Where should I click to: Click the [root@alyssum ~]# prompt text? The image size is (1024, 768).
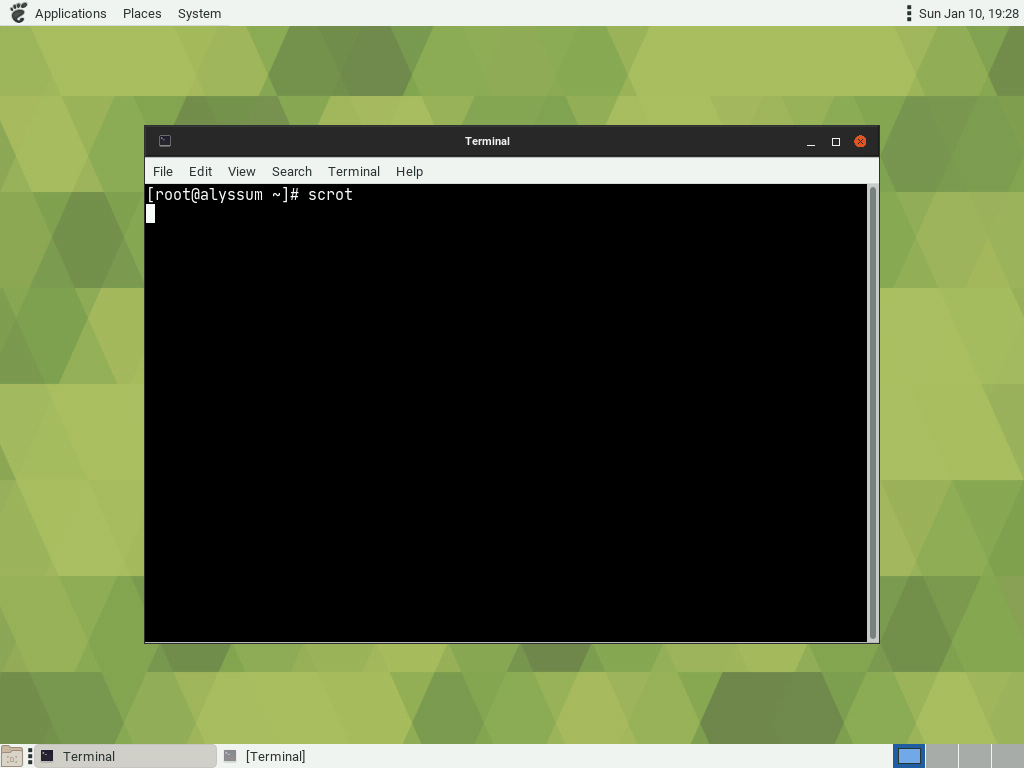point(223,195)
